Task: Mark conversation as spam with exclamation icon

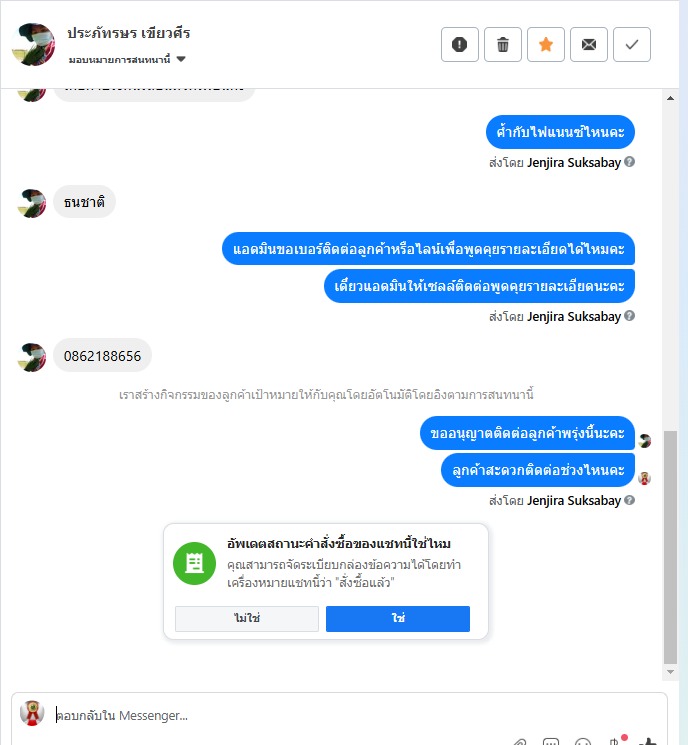Action: pos(459,45)
